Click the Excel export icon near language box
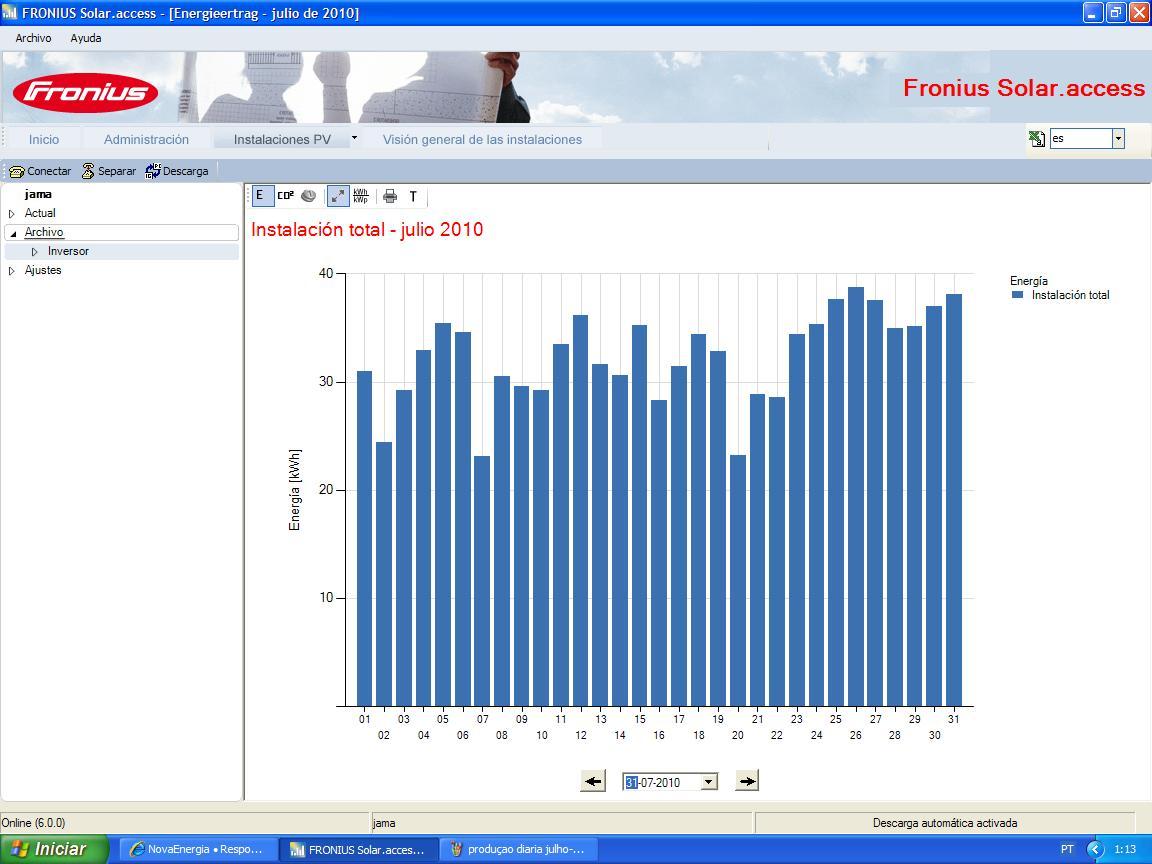Viewport: 1152px width, 864px height. pos(1037,138)
